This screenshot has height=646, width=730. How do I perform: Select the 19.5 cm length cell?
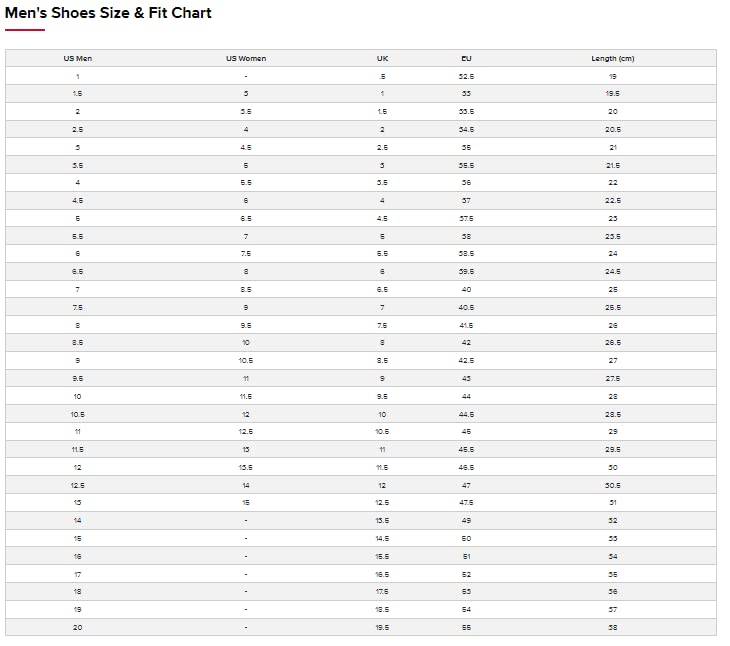click(x=612, y=94)
